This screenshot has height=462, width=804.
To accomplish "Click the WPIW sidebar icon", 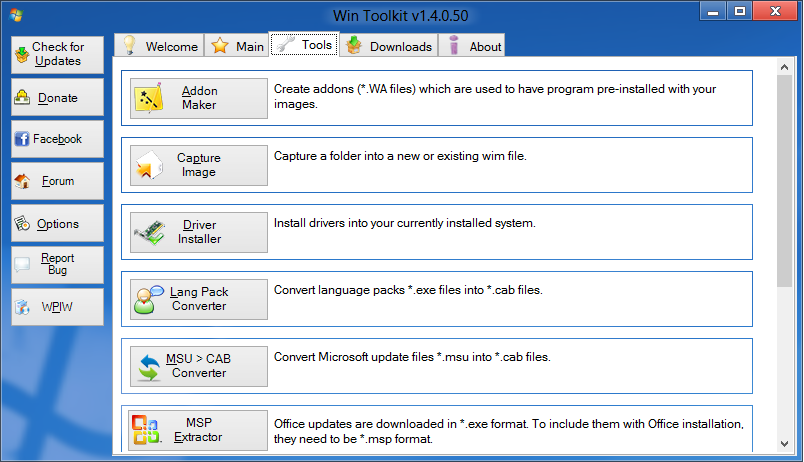I will click(22, 307).
